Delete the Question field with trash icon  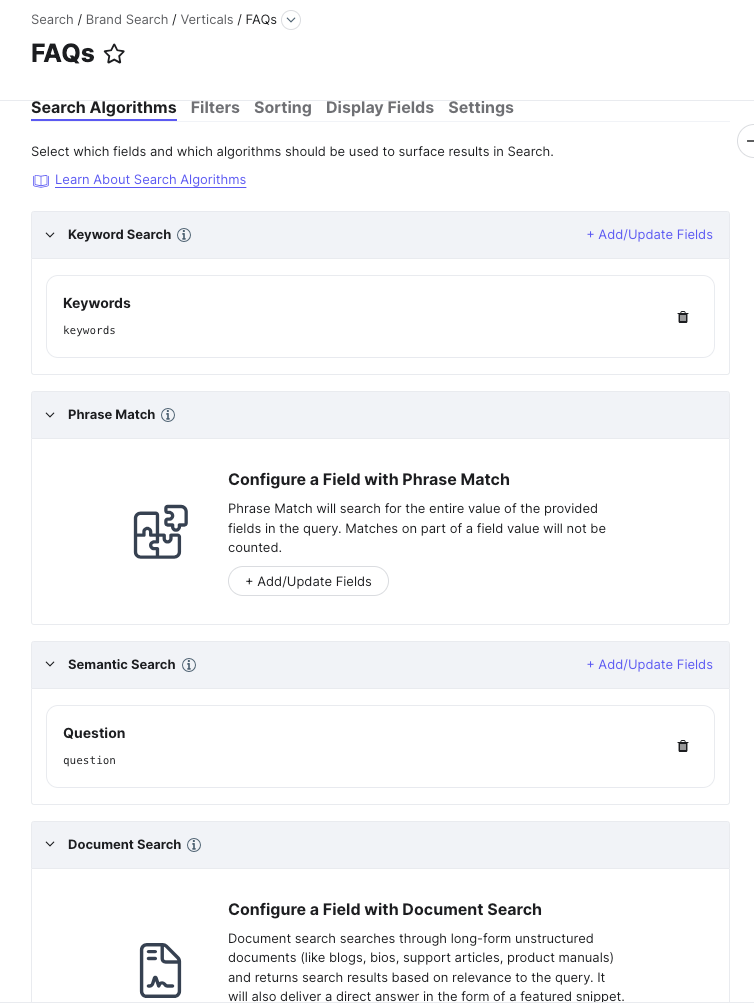683,746
